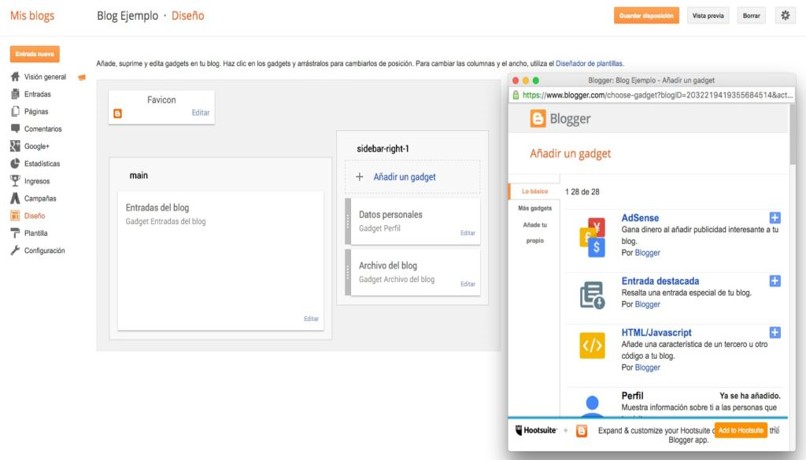Add Entrada destacada gadget with plus button
The width and height of the screenshot is (806, 460).
pos(775,281)
